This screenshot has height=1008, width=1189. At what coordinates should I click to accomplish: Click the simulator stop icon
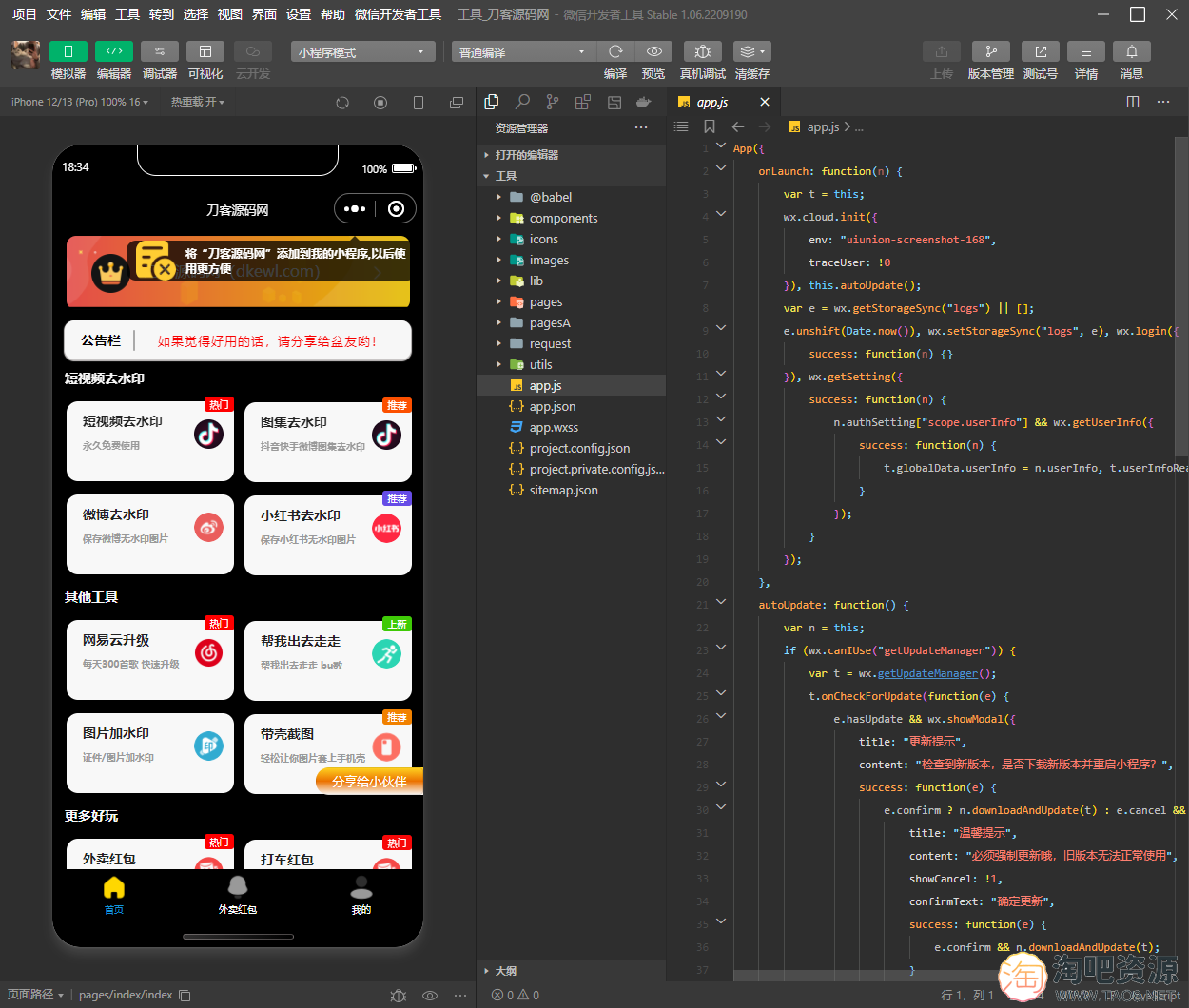[380, 103]
